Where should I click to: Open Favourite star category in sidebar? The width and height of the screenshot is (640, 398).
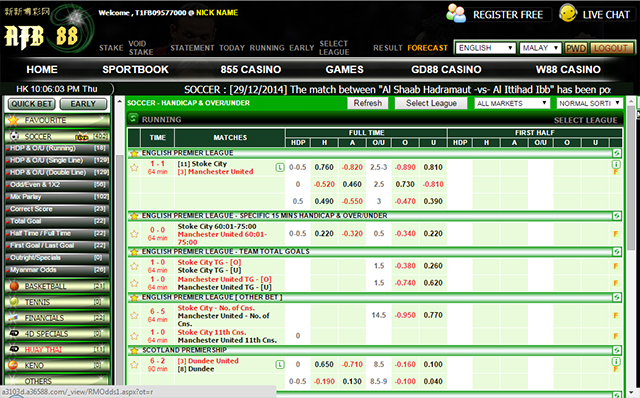click(x=13, y=120)
